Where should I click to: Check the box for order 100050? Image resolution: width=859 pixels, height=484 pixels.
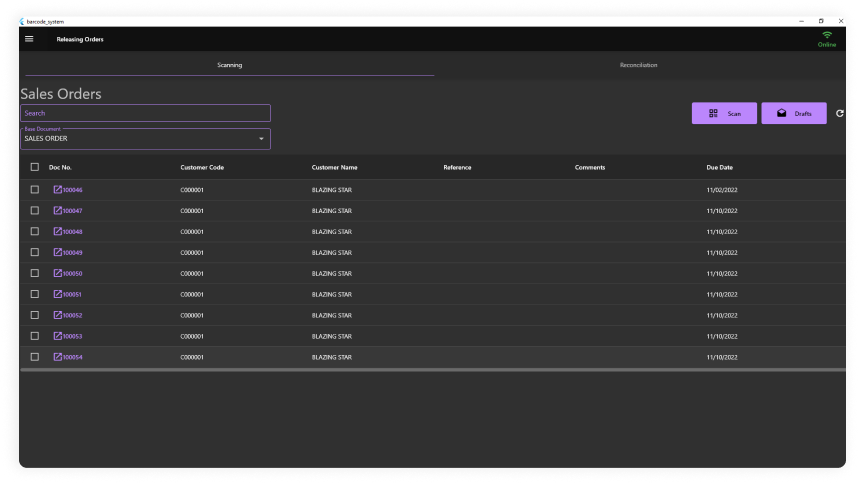(35, 273)
